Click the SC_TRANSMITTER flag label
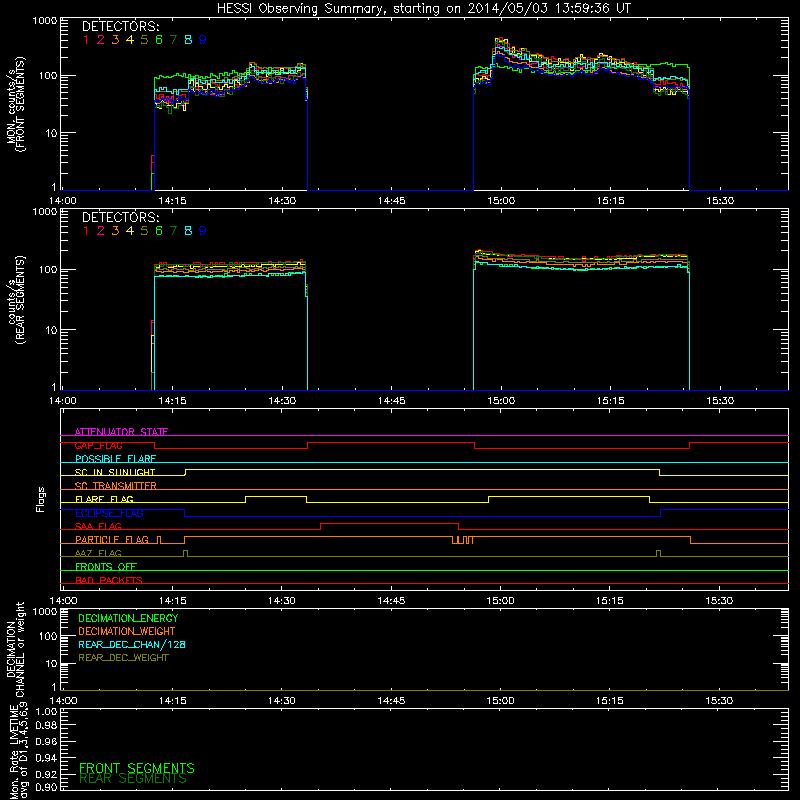The width and height of the screenshot is (800, 800). coord(116,486)
